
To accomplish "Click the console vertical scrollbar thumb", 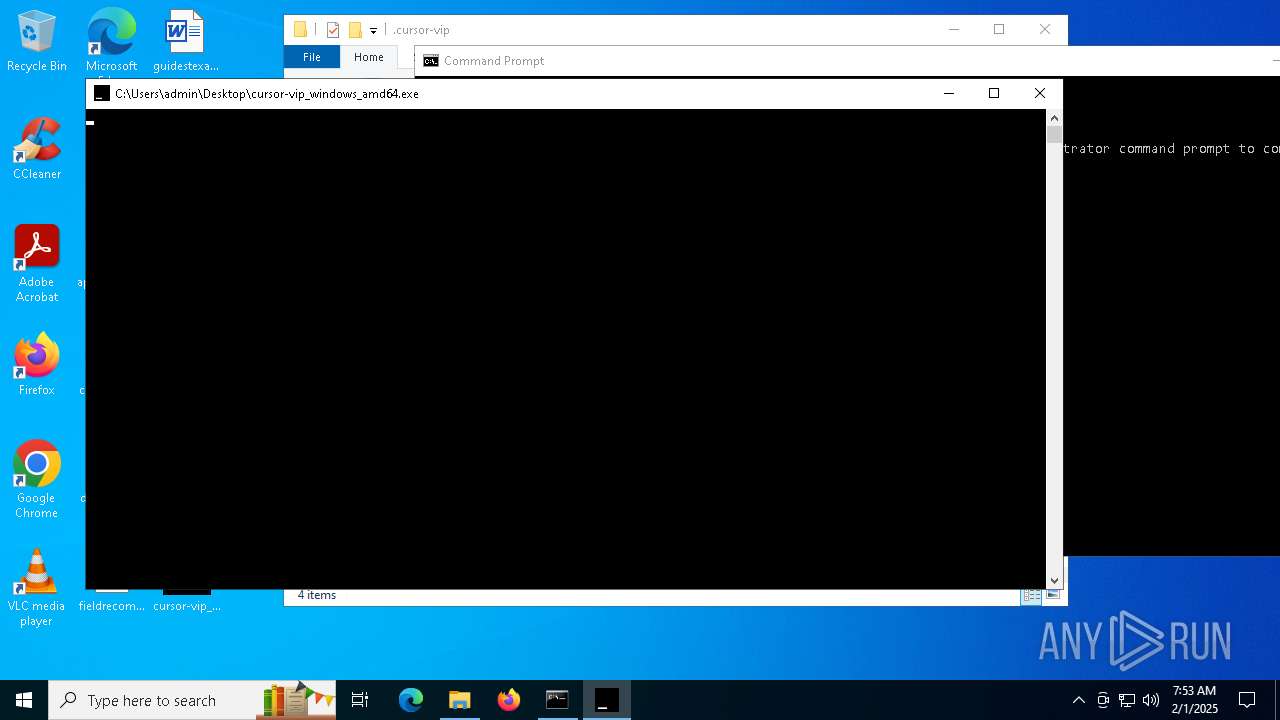I will (x=1054, y=134).
